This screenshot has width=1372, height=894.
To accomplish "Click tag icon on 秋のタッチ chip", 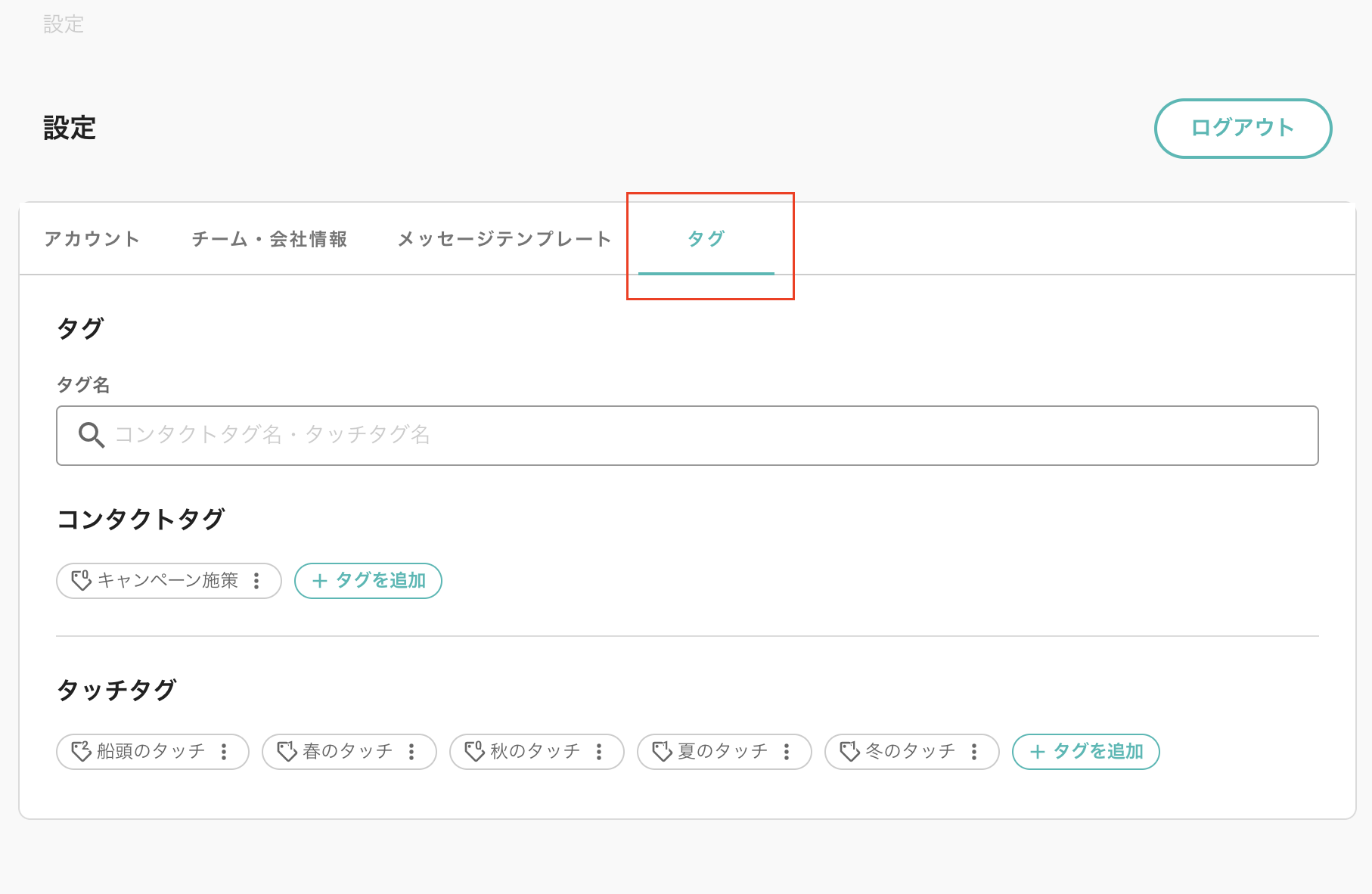I will (x=474, y=752).
